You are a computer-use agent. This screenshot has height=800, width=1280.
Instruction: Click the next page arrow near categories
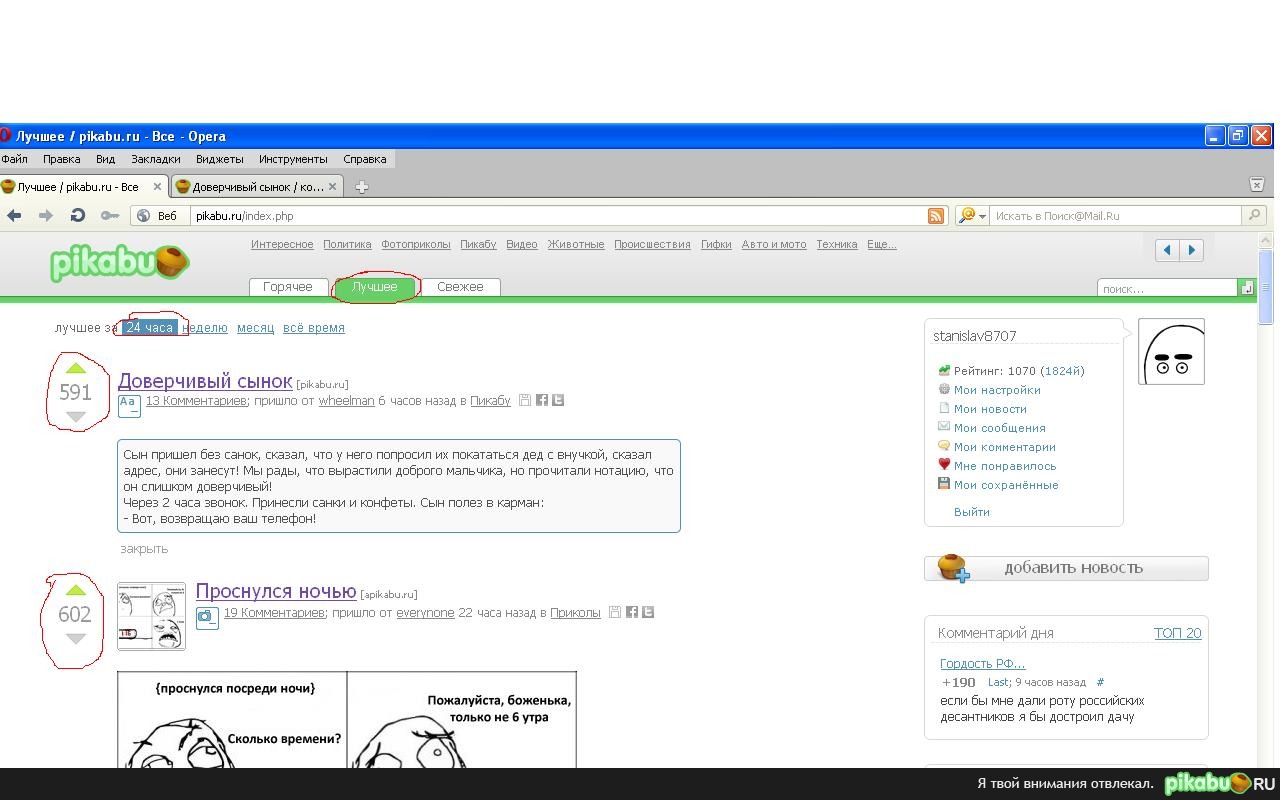coord(1191,250)
